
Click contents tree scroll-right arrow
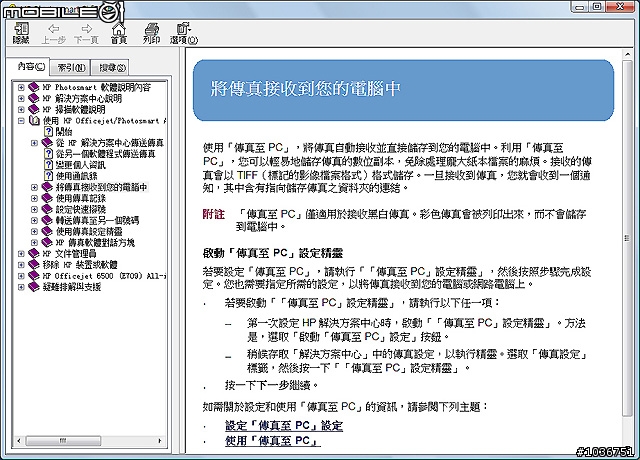[160, 441]
